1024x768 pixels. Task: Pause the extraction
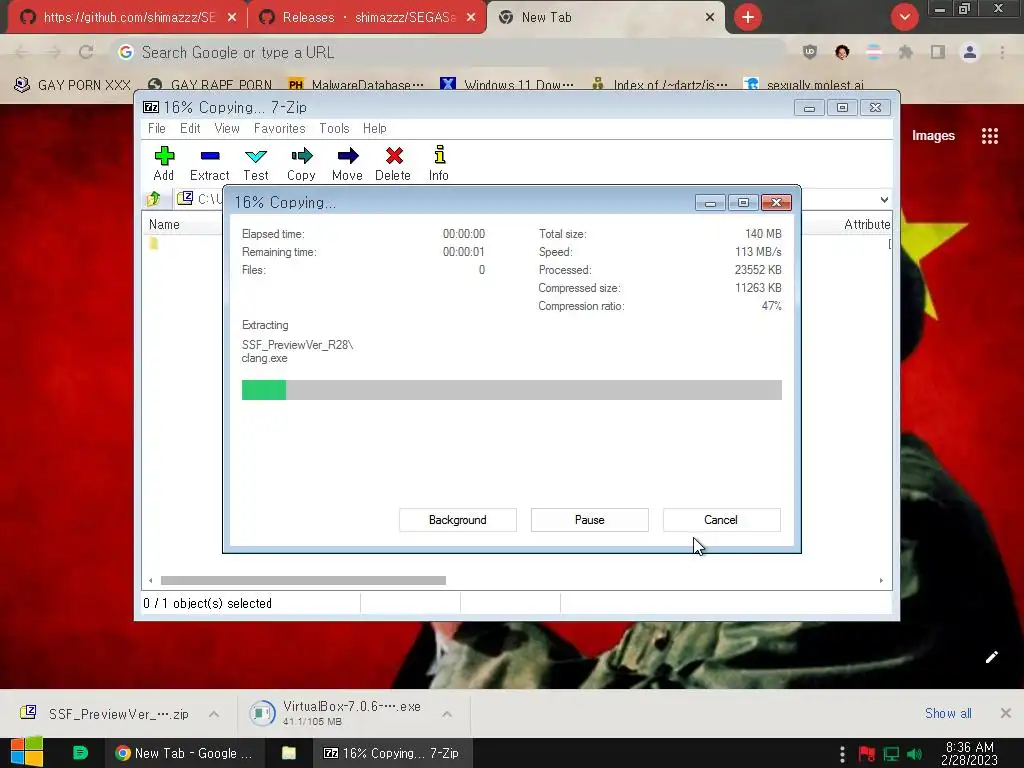pos(590,520)
